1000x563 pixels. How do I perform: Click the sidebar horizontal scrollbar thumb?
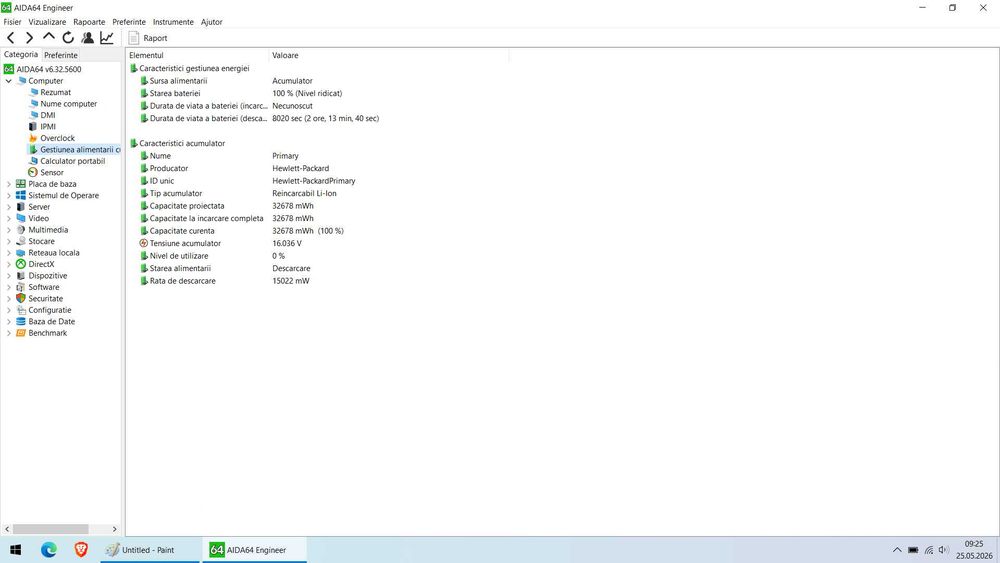point(50,529)
